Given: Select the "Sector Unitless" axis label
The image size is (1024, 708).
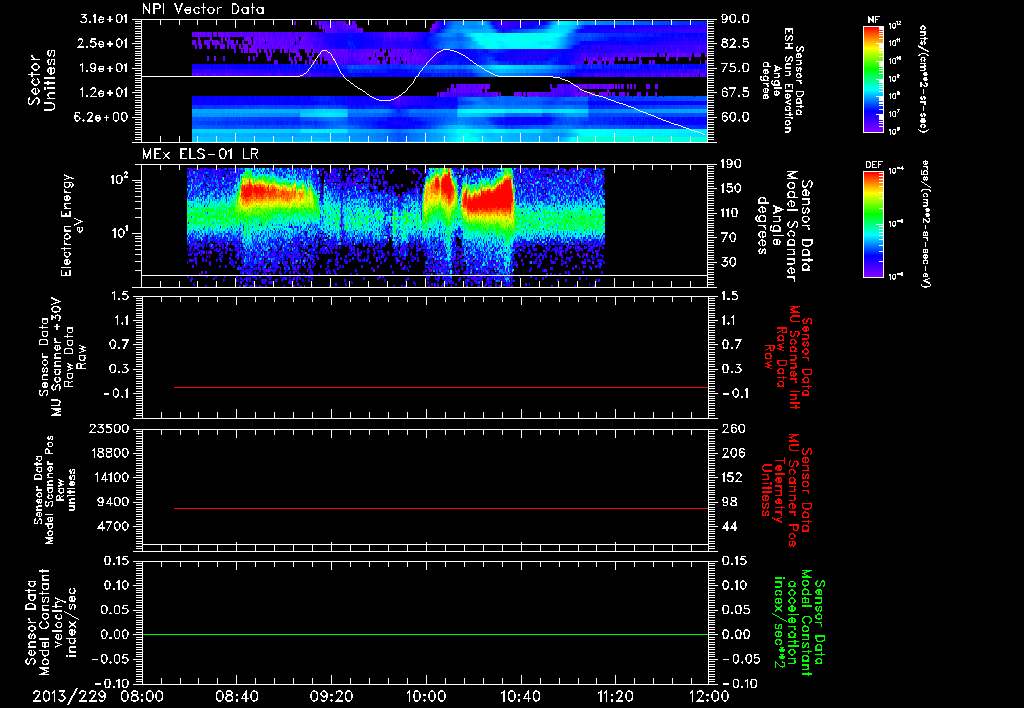Looking at the screenshot, I should 42,80.
